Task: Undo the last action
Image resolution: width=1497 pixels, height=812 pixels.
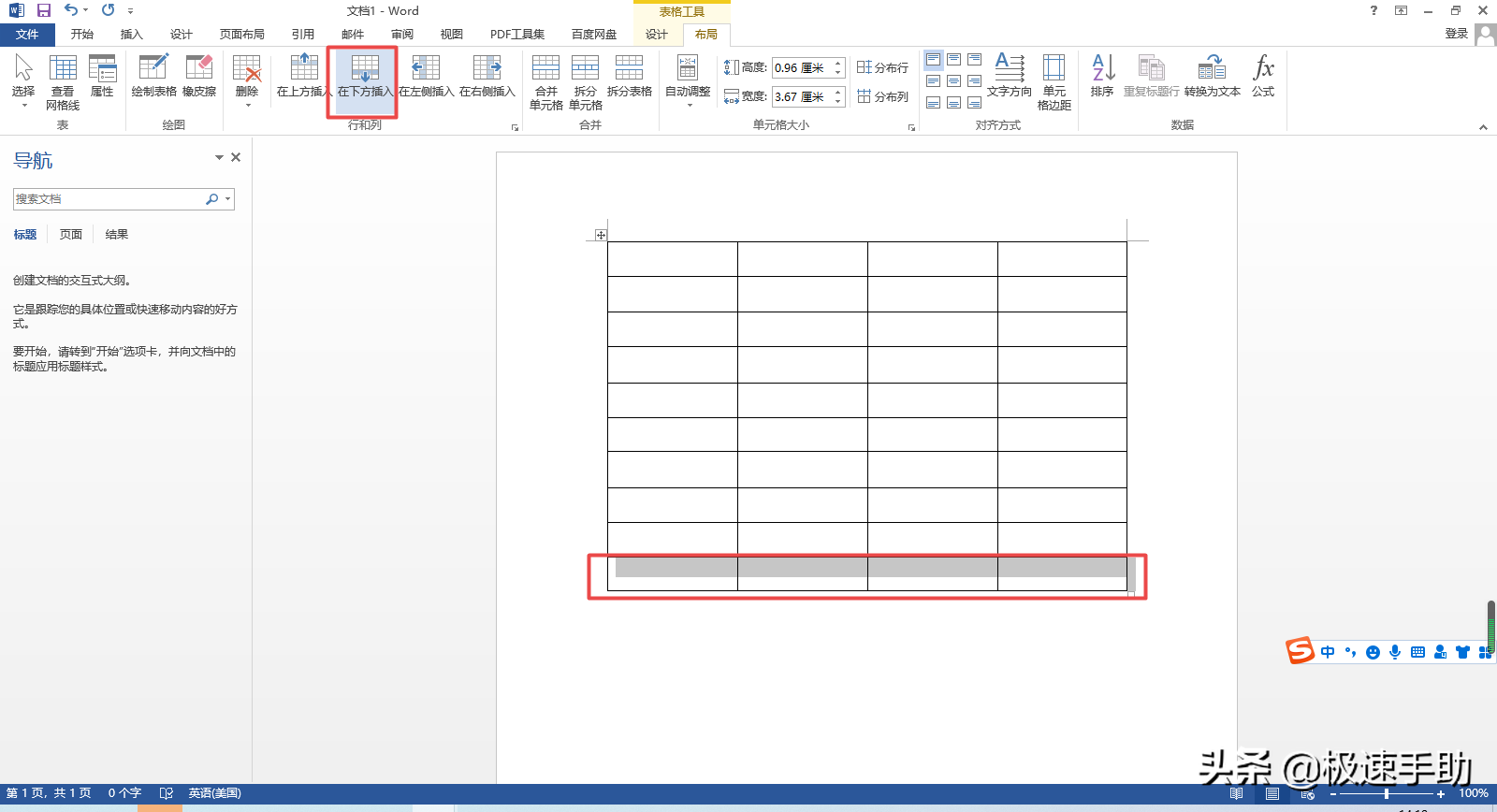Action: tap(71, 10)
